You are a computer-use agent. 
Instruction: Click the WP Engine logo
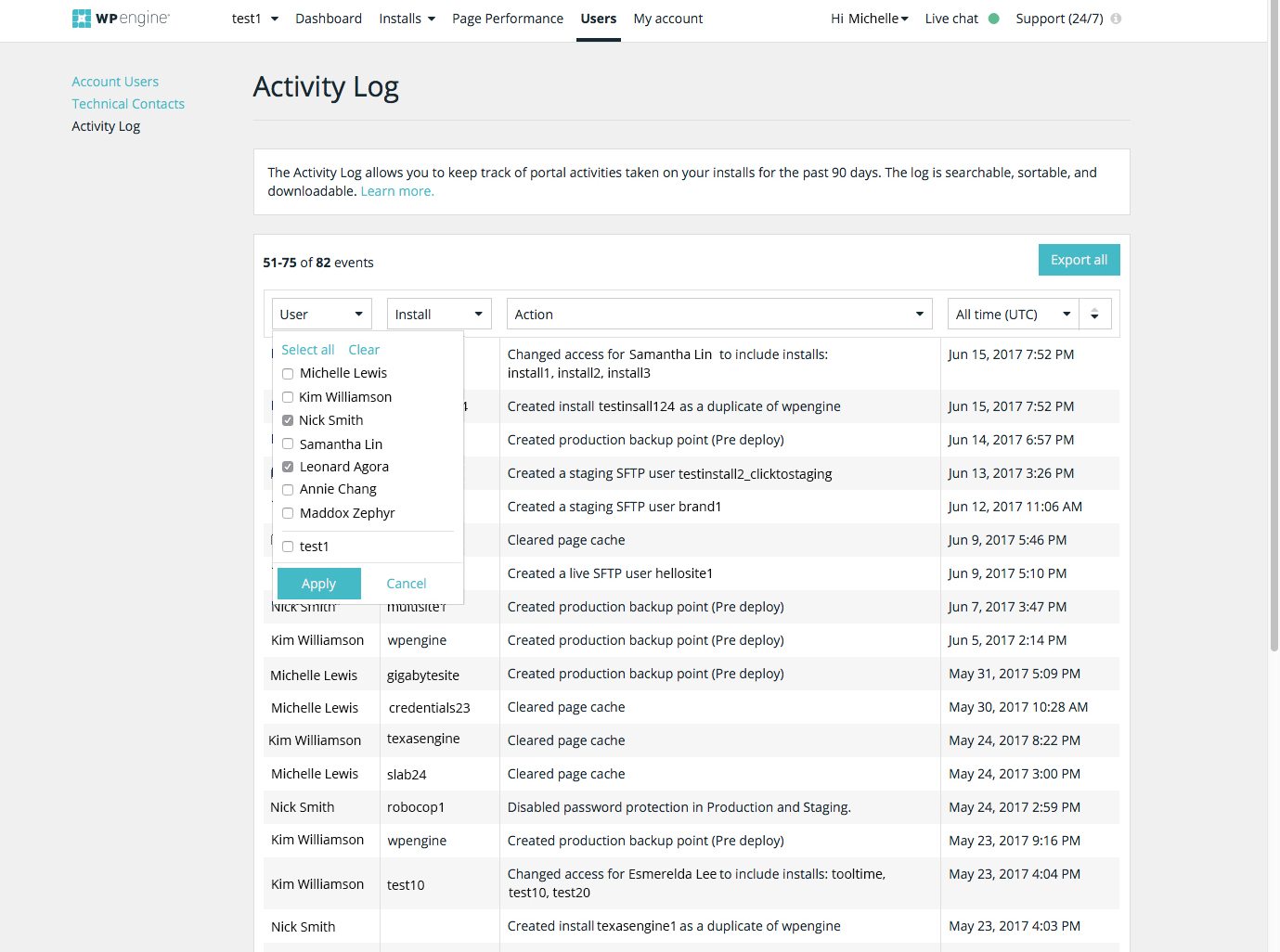coord(121,19)
